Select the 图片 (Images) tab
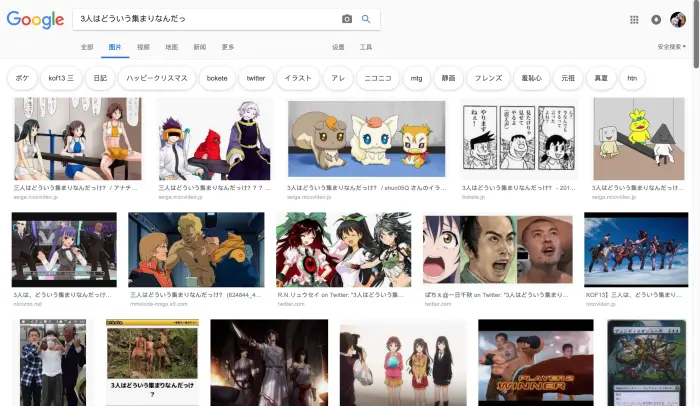Image resolution: width=700 pixels, height=406 pixels. coord(115,47)
